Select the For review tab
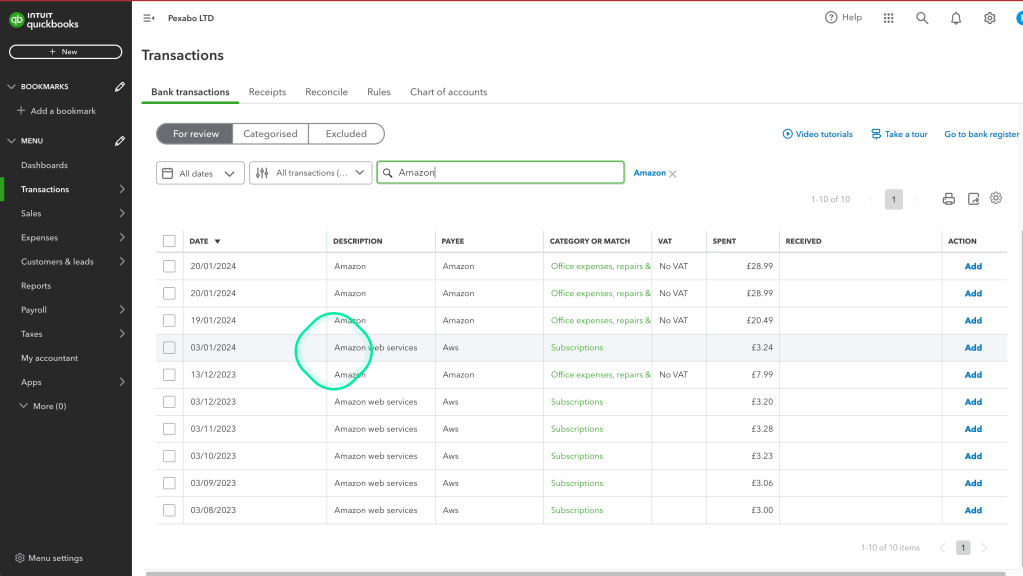The image size is (1023, 576). (x=195, y=134)
